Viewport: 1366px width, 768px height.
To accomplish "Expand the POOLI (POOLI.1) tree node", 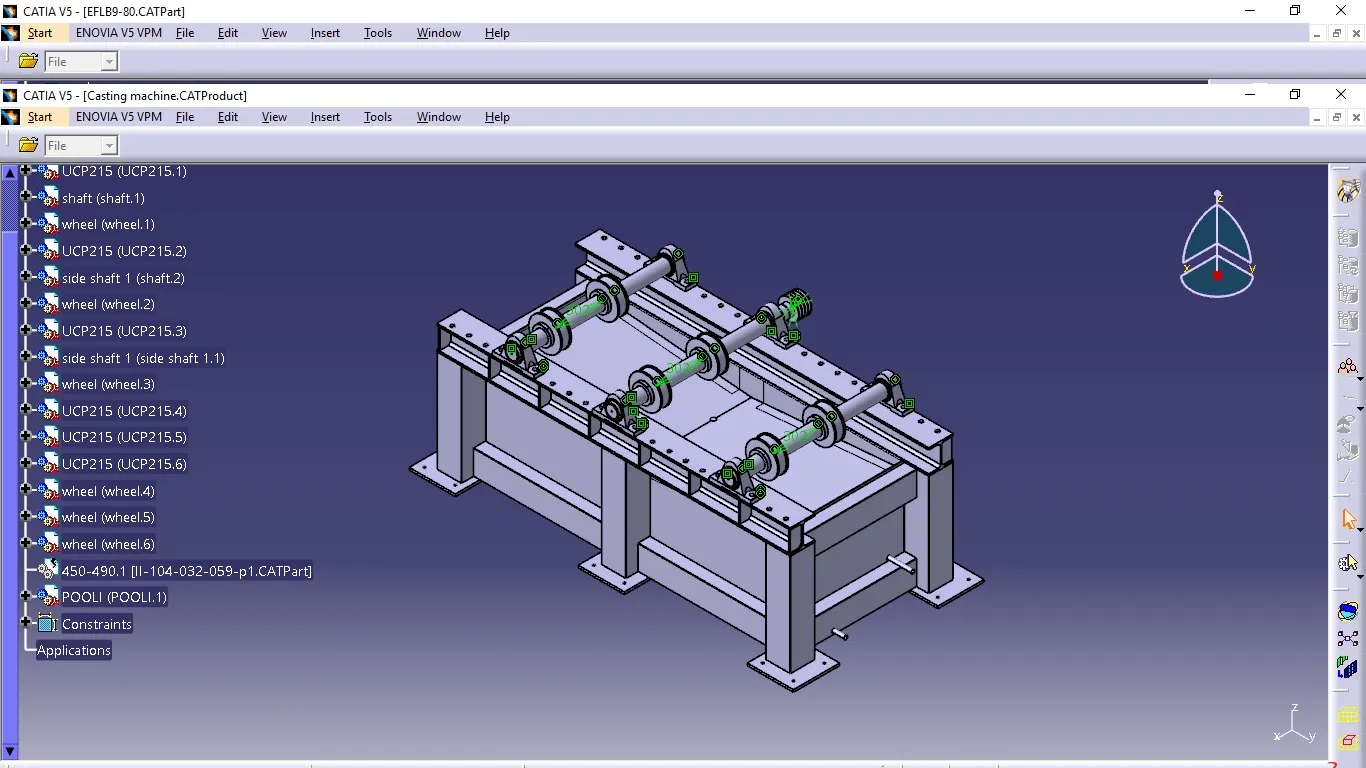I will 26,596.
